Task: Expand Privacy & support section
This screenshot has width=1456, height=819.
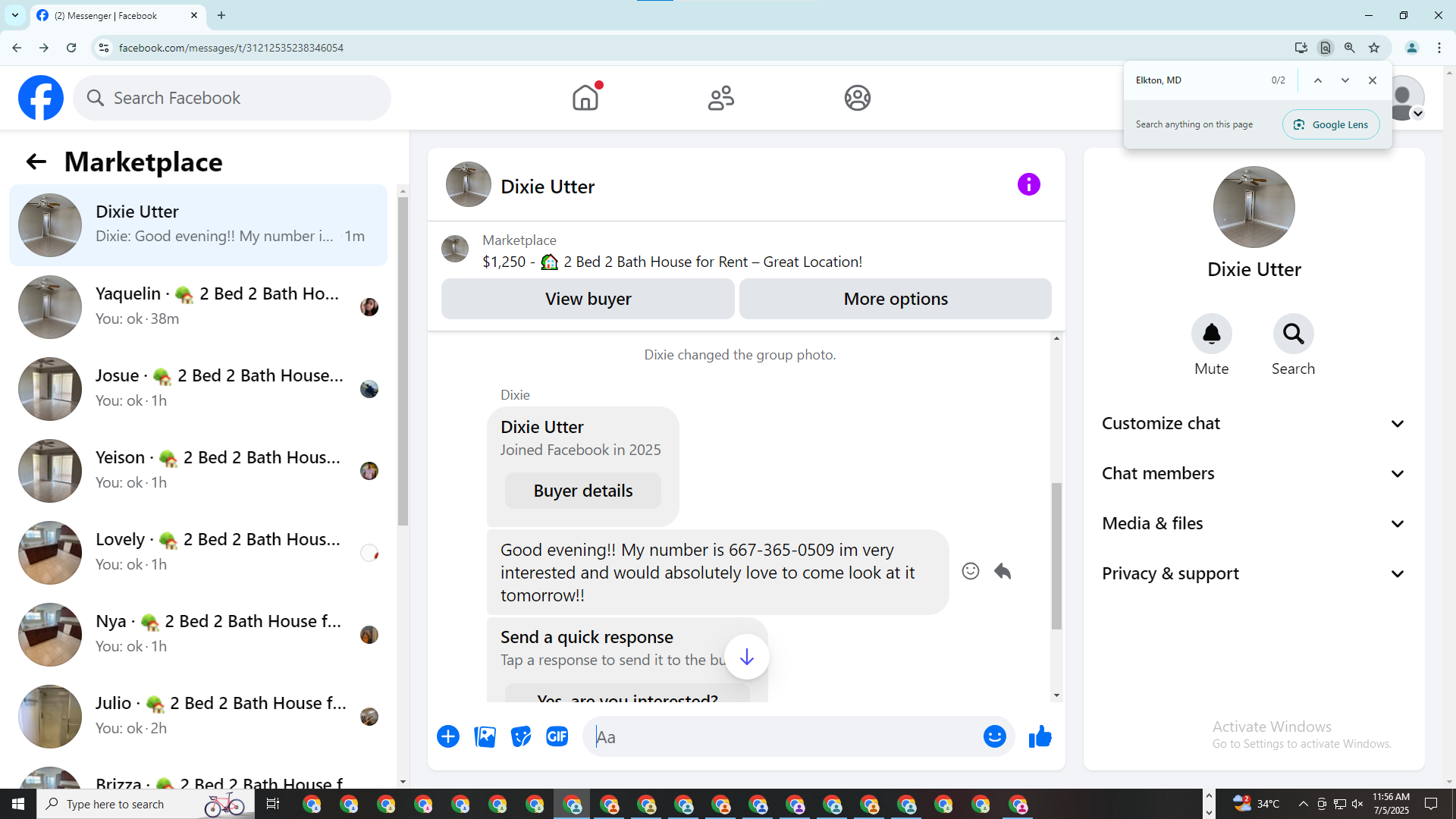Action: coord(1254,573)
